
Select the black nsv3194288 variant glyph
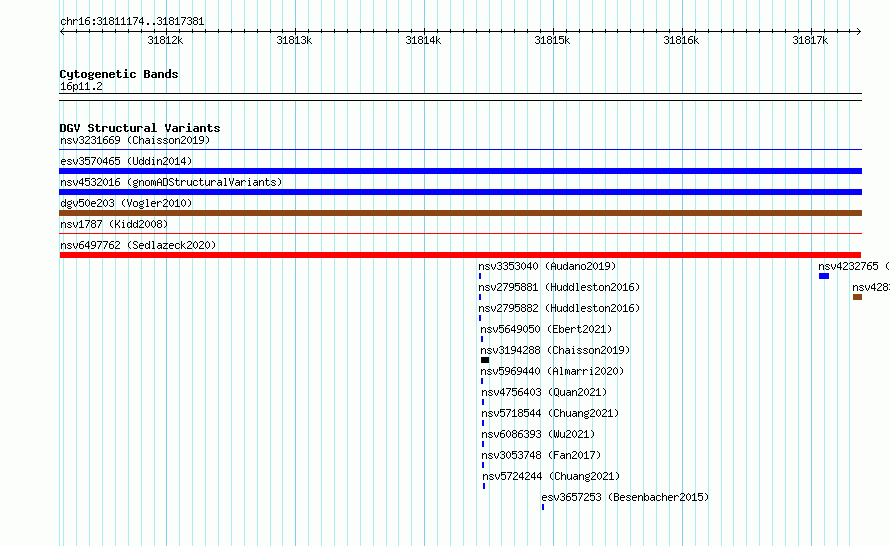pos(485,360)
